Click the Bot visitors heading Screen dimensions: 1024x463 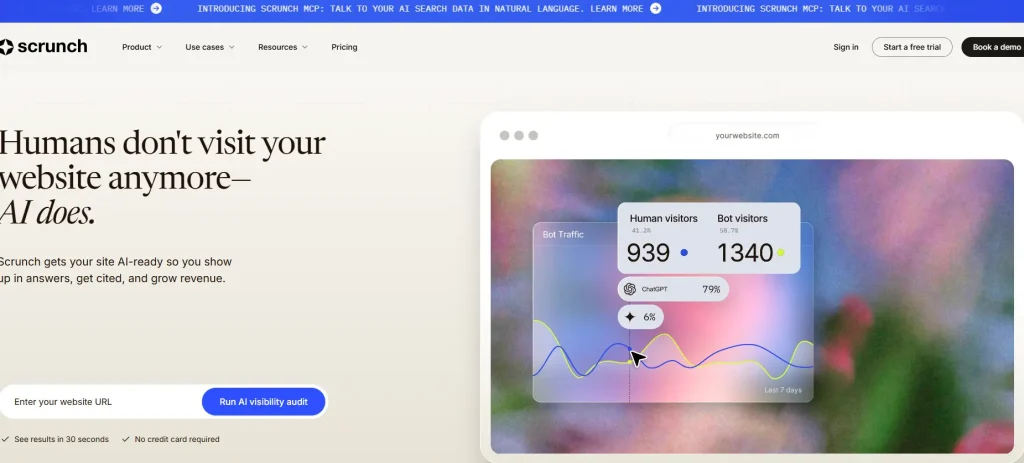742,218
